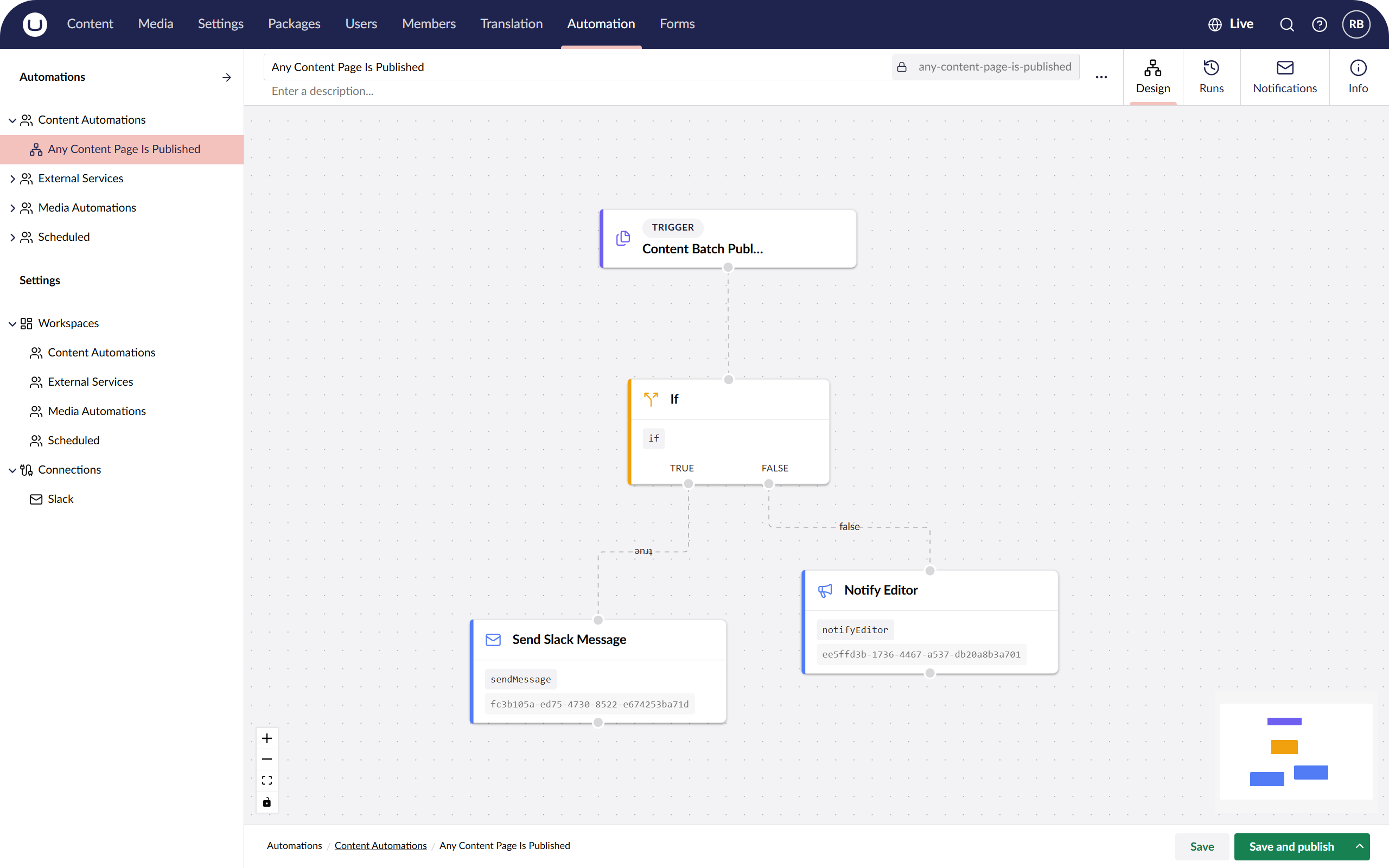
Task: Open the help question mark icon
Action: pyautogui.click(x=1319, y=24)
